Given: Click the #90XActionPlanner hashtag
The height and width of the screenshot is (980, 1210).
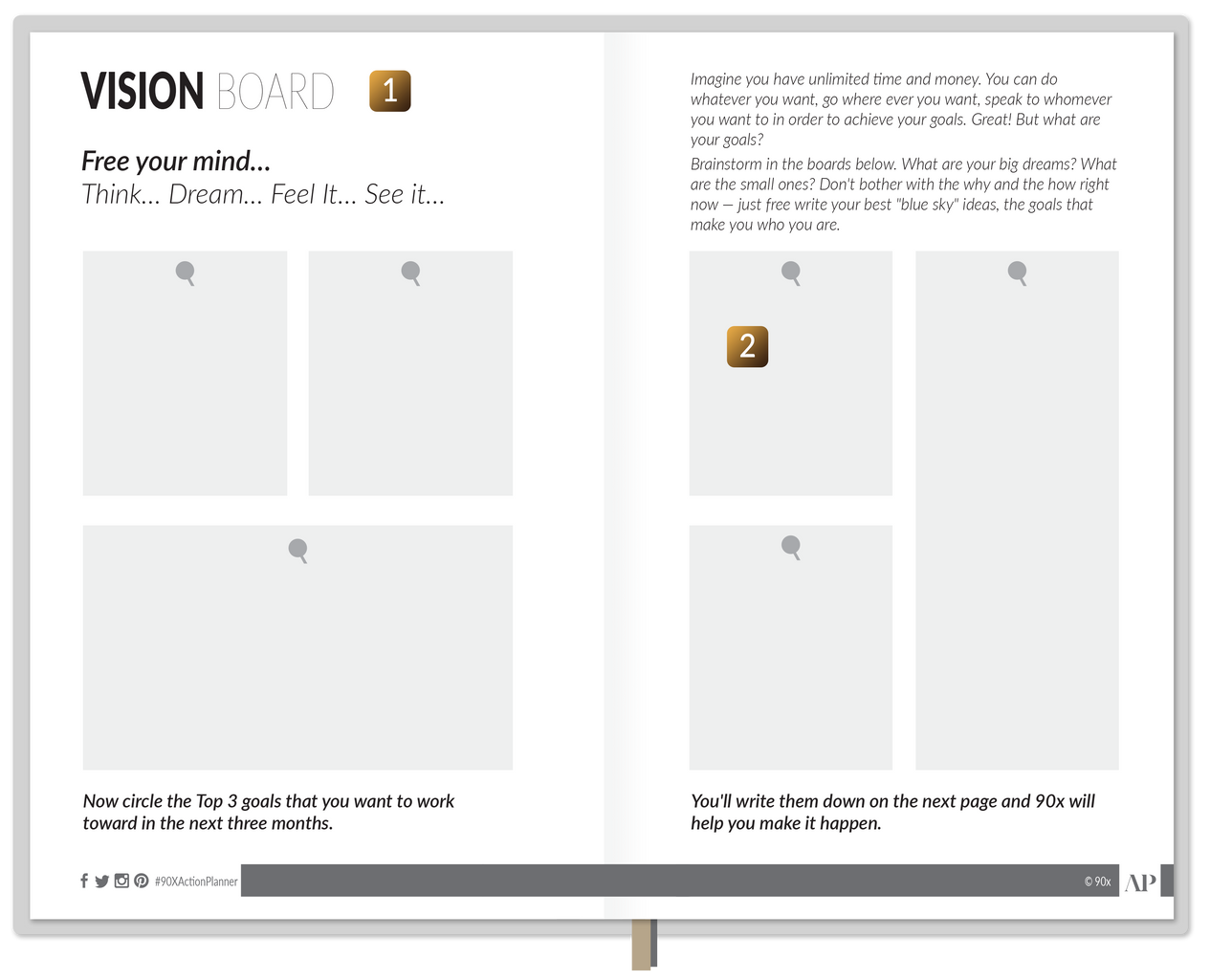Looking at the screenshot, I should pos(196,882).
